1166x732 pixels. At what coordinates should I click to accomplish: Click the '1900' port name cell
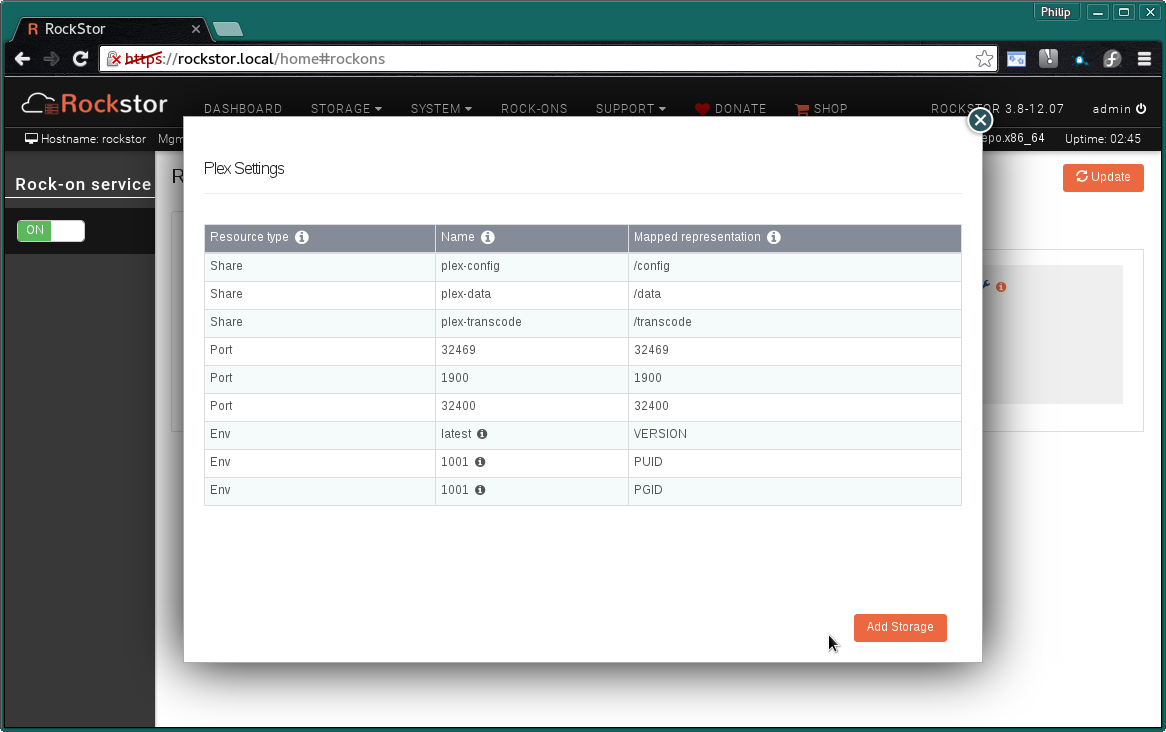[532, 378]
